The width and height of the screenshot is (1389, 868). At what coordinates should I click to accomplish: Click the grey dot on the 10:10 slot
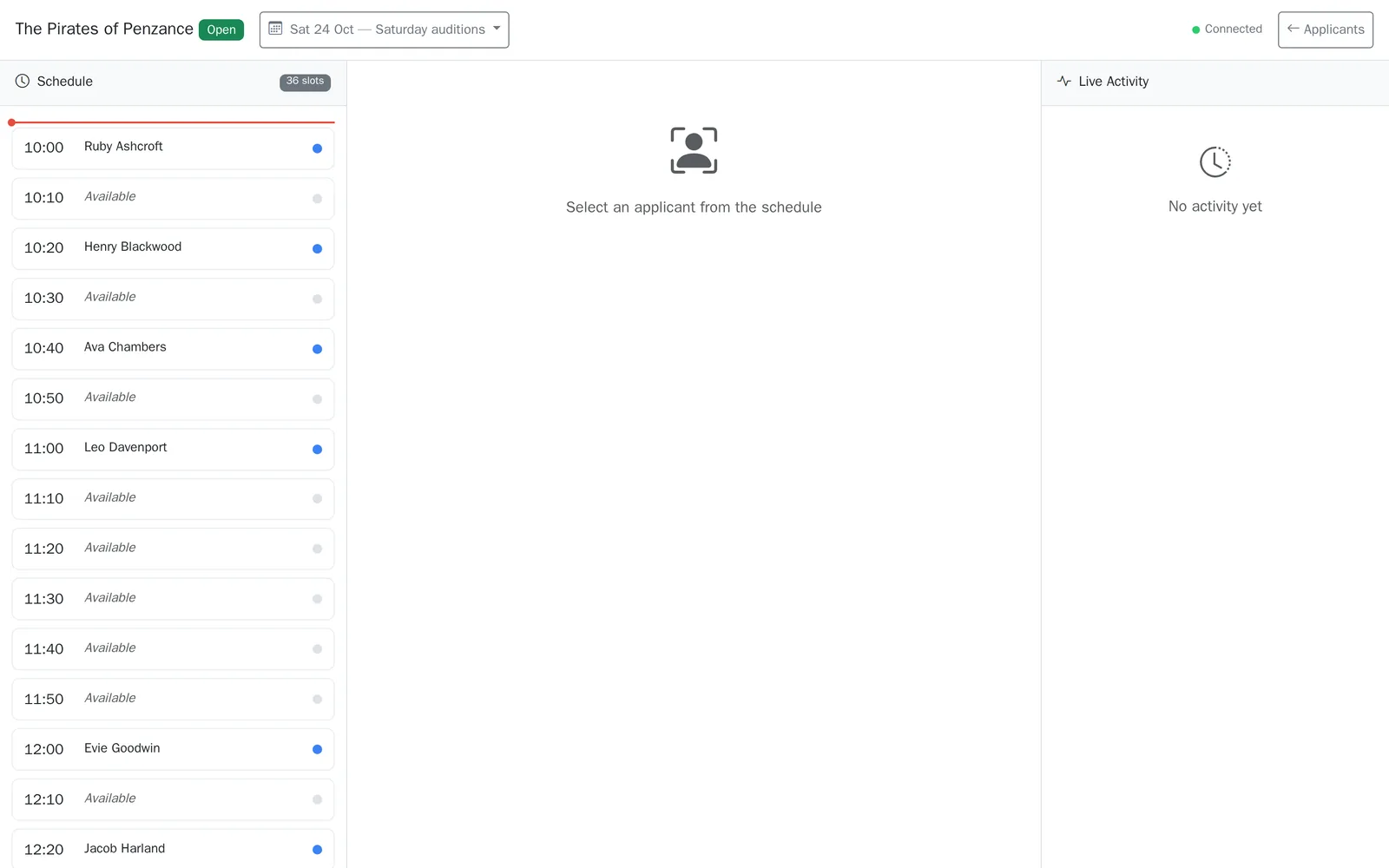pyautogui.click(x=317, y=199)
